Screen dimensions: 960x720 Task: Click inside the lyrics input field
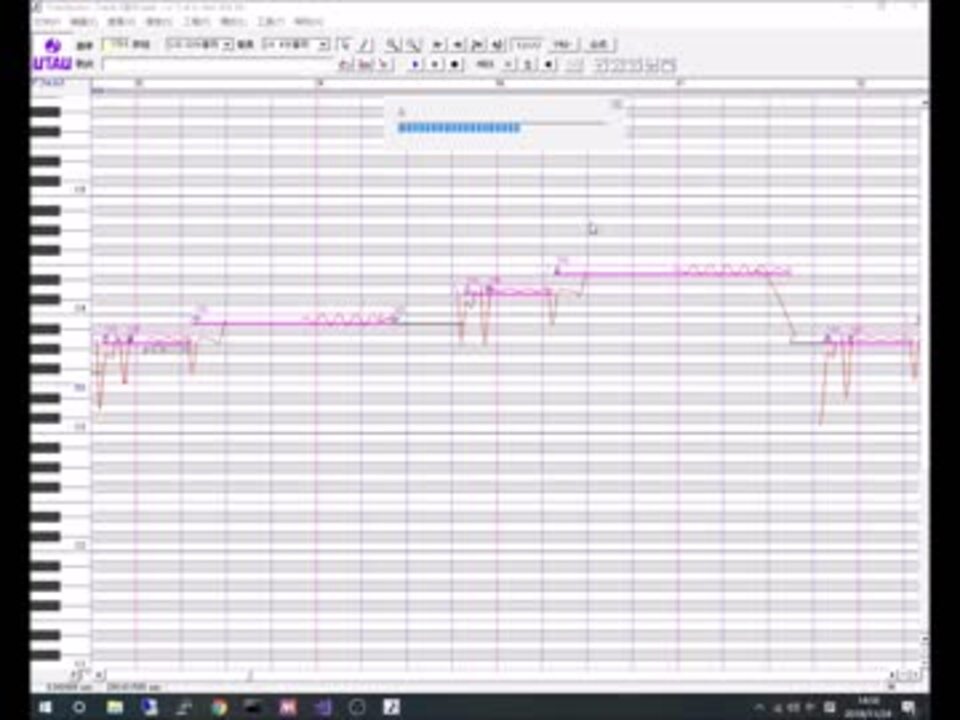click(220, 64)
